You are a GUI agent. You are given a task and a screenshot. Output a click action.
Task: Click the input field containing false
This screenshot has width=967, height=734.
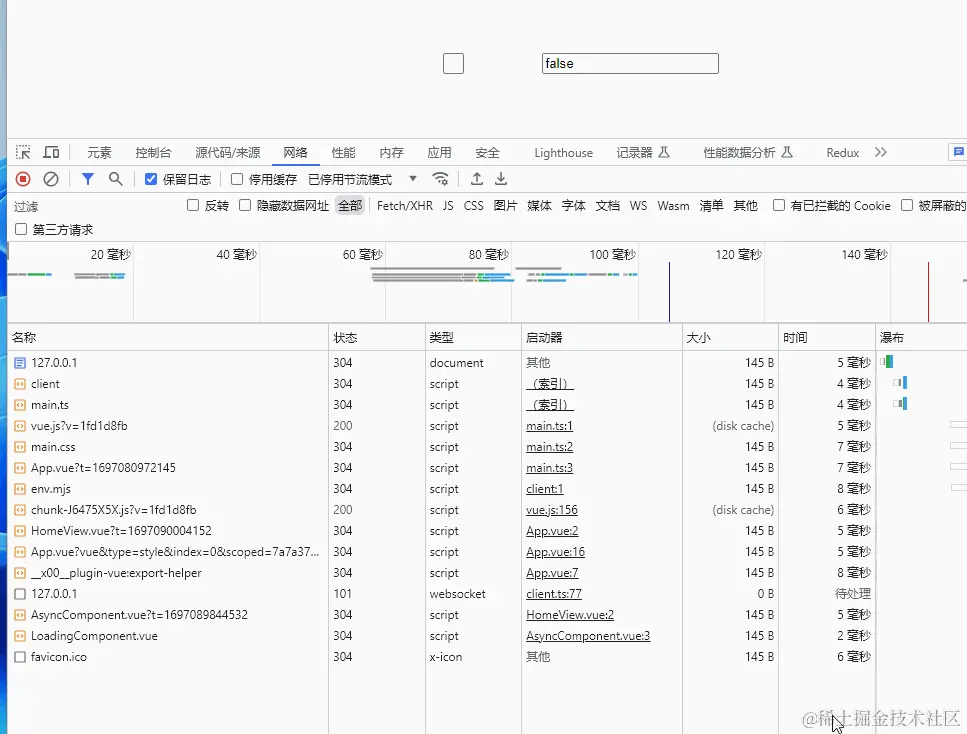[x=630, y=63]
